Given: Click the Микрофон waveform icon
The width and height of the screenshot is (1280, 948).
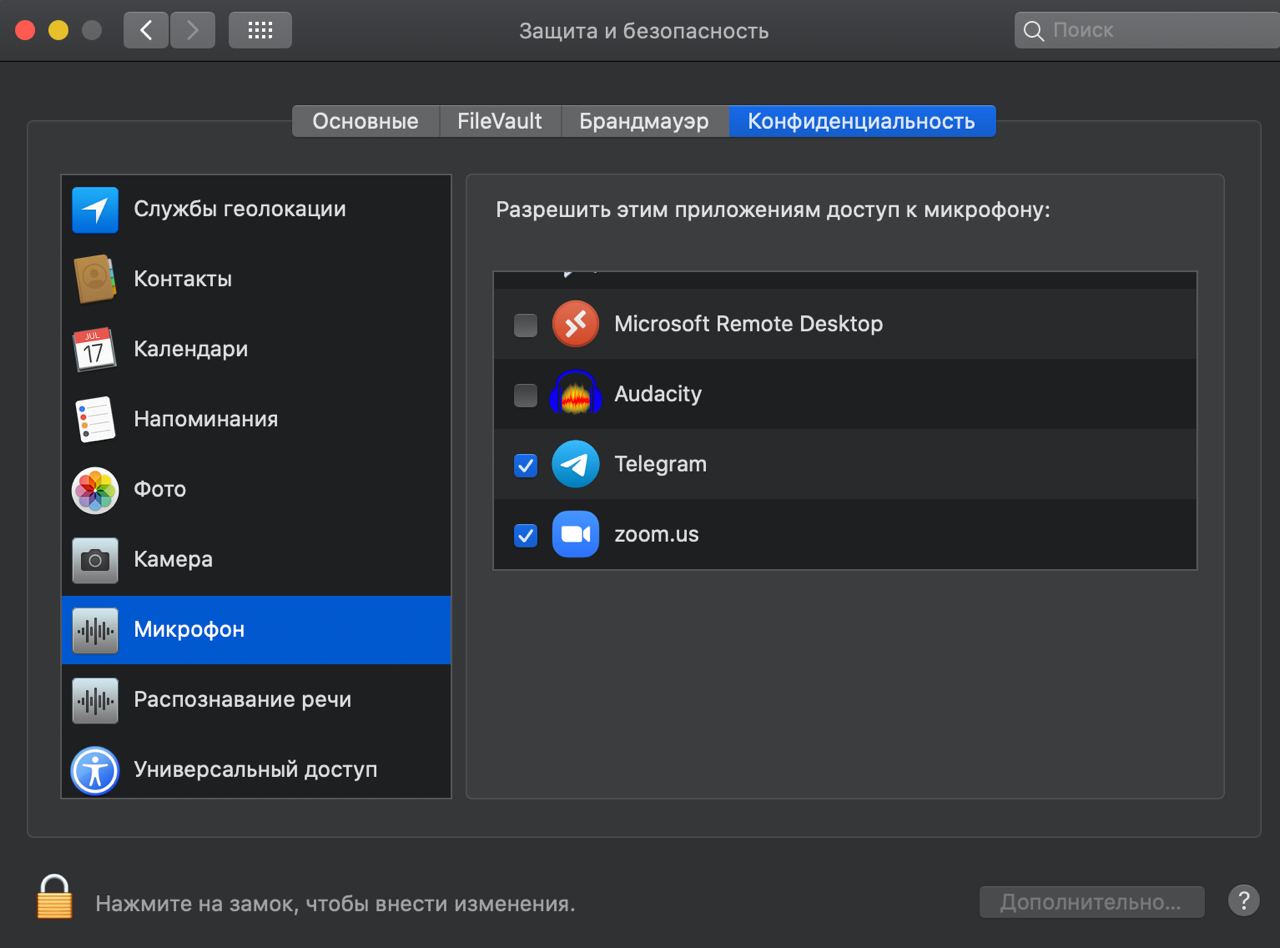Looking at the screenshot, I should [x=95, y=630].
